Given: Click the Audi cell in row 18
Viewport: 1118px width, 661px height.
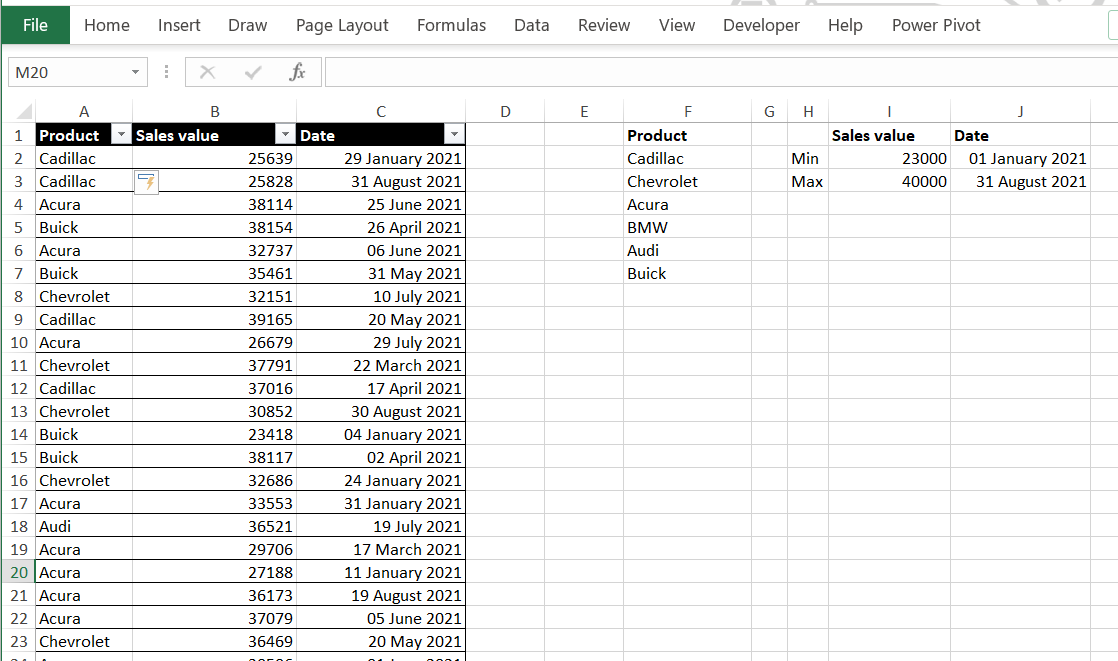Looking at the screenshot, I should point(83,526).
